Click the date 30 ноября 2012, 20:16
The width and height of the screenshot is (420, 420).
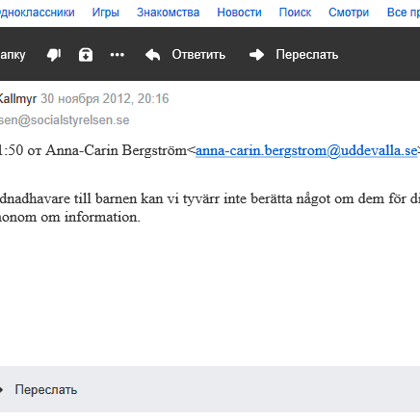tap(105, 99)
